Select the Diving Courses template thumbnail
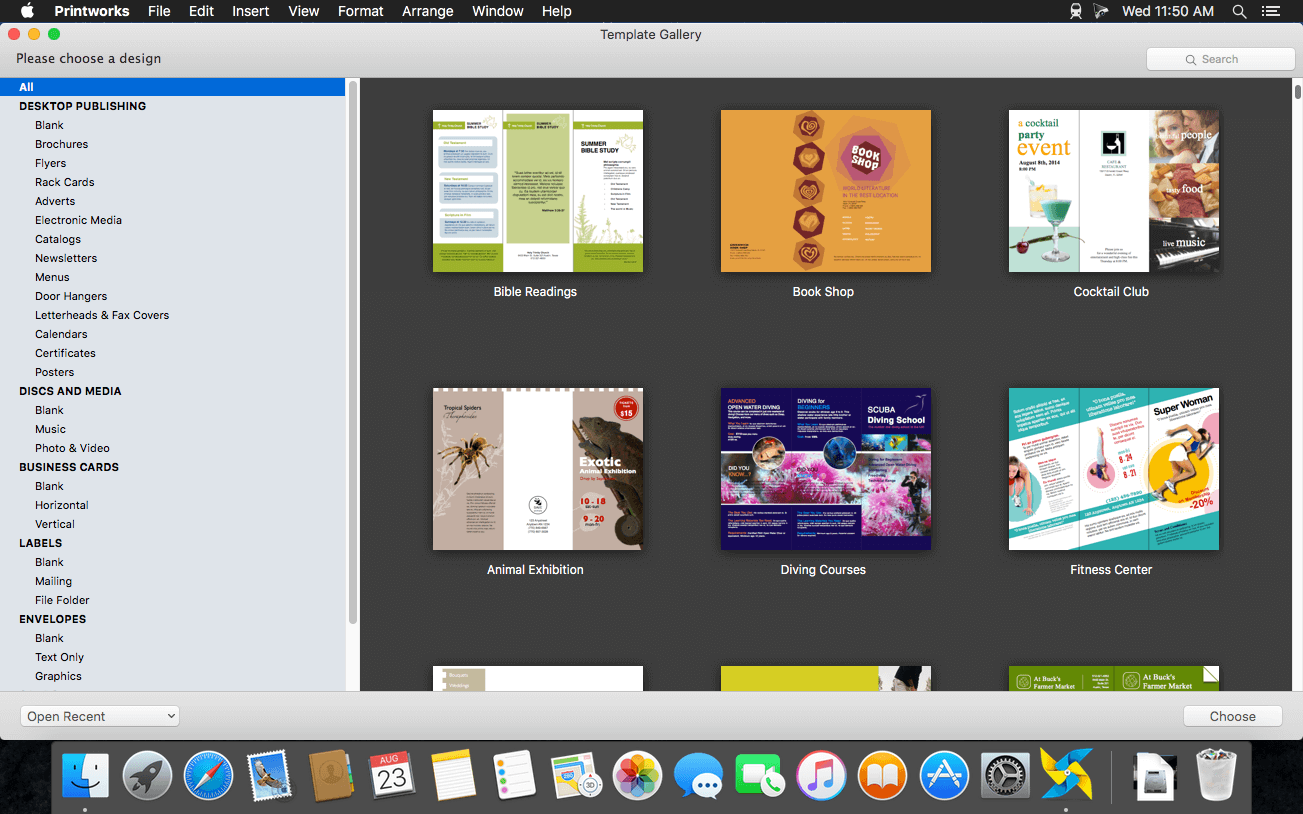1303x814 pixels. click(826, 469)
